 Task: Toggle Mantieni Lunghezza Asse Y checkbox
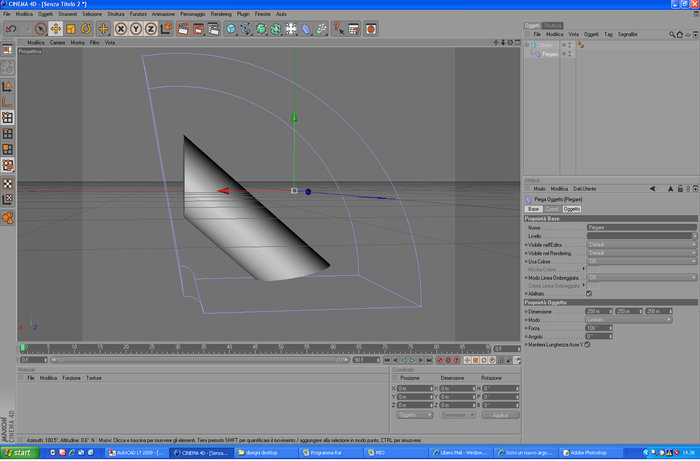[588, 345]
